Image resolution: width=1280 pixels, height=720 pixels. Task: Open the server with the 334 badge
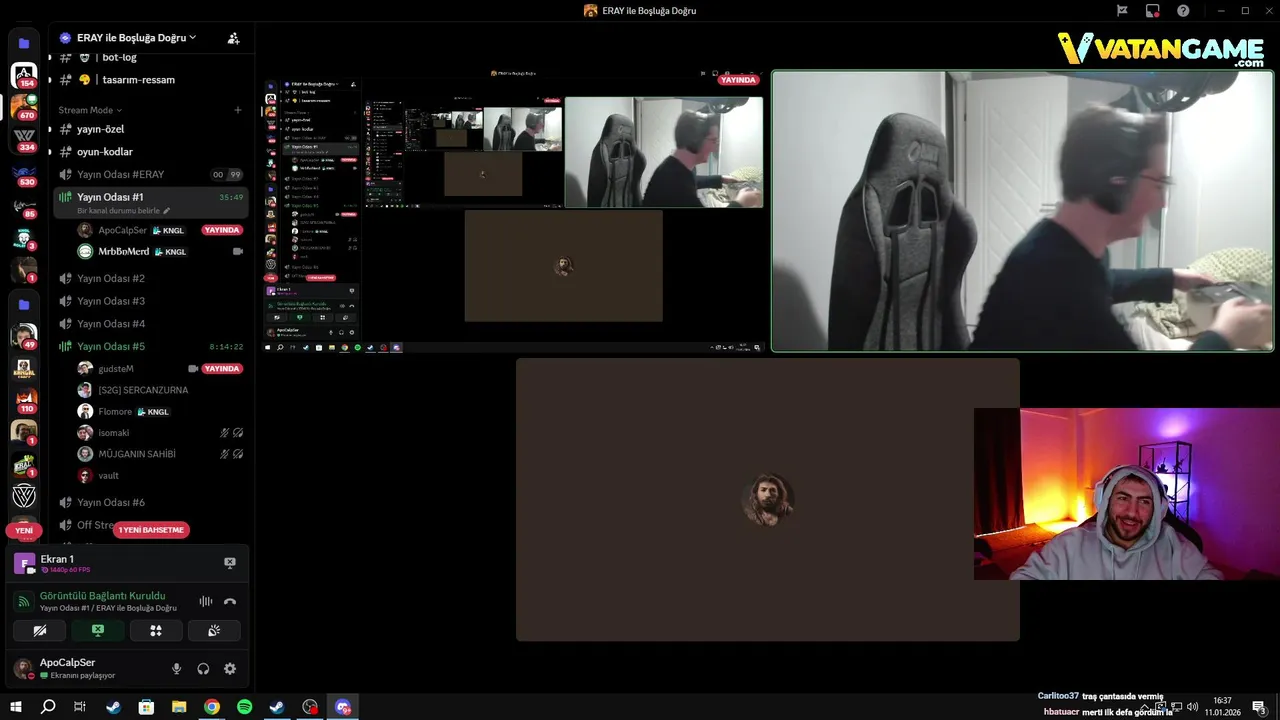pos(24,137)
